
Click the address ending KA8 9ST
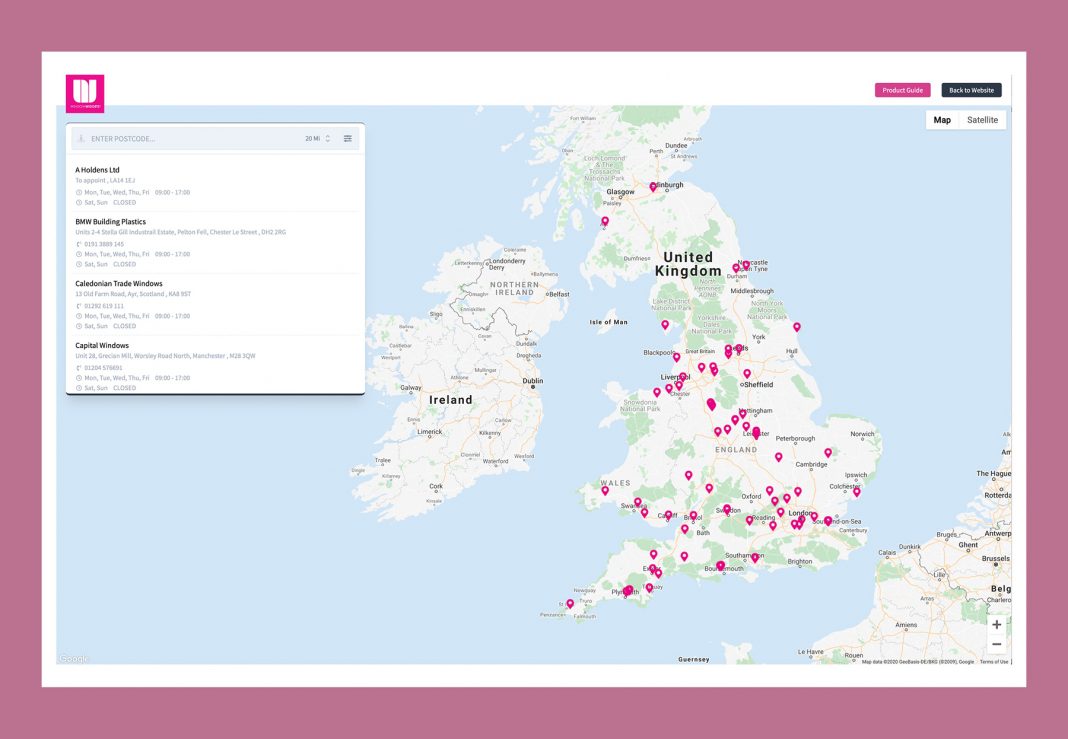[x=133, y=294]
